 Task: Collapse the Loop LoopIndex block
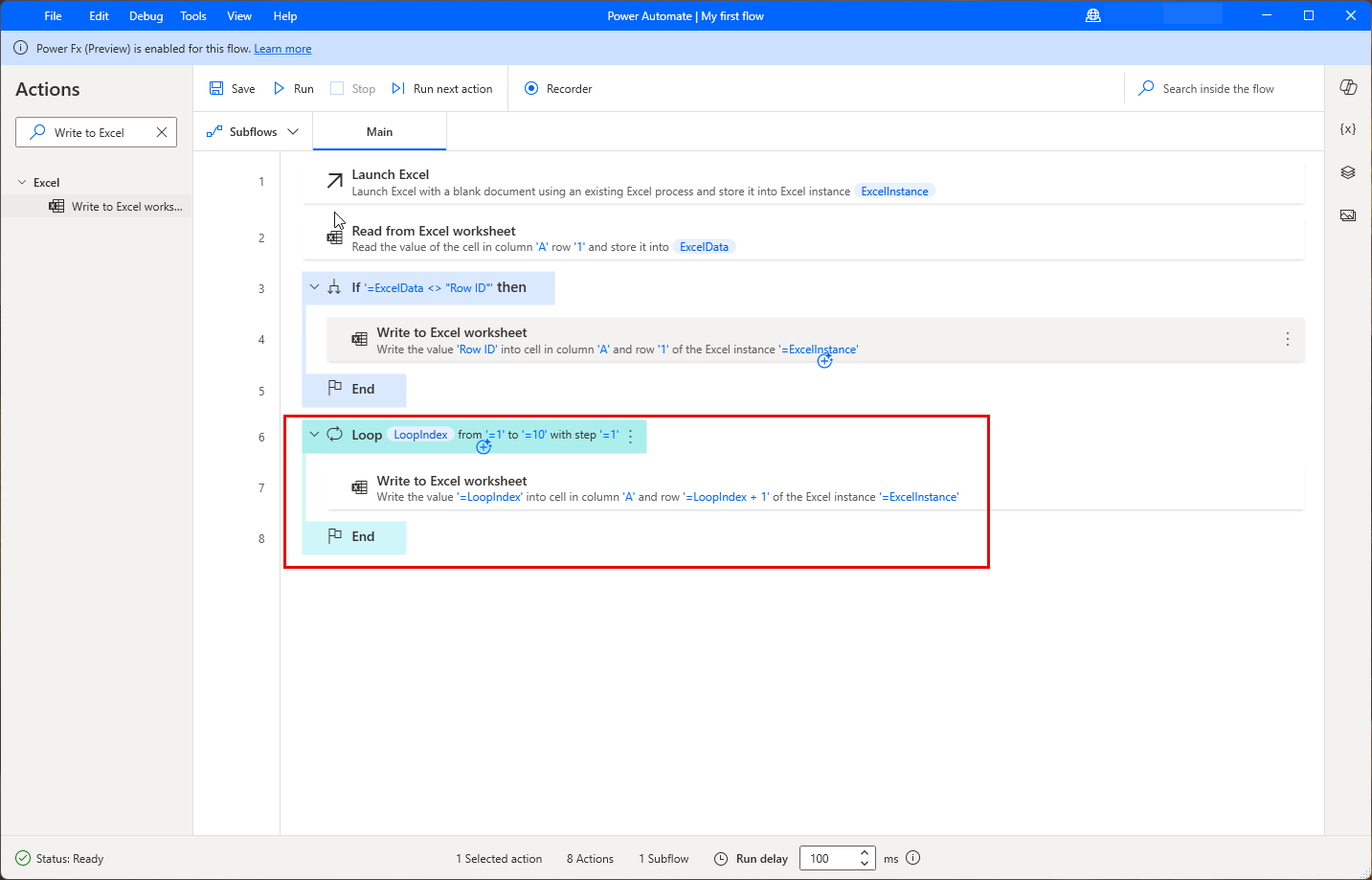314,434
